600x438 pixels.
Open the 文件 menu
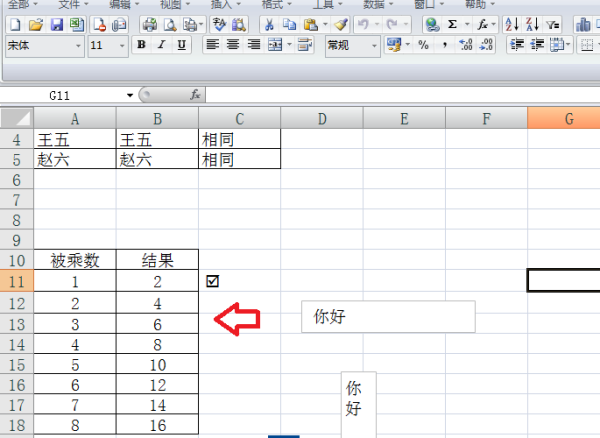73,4
